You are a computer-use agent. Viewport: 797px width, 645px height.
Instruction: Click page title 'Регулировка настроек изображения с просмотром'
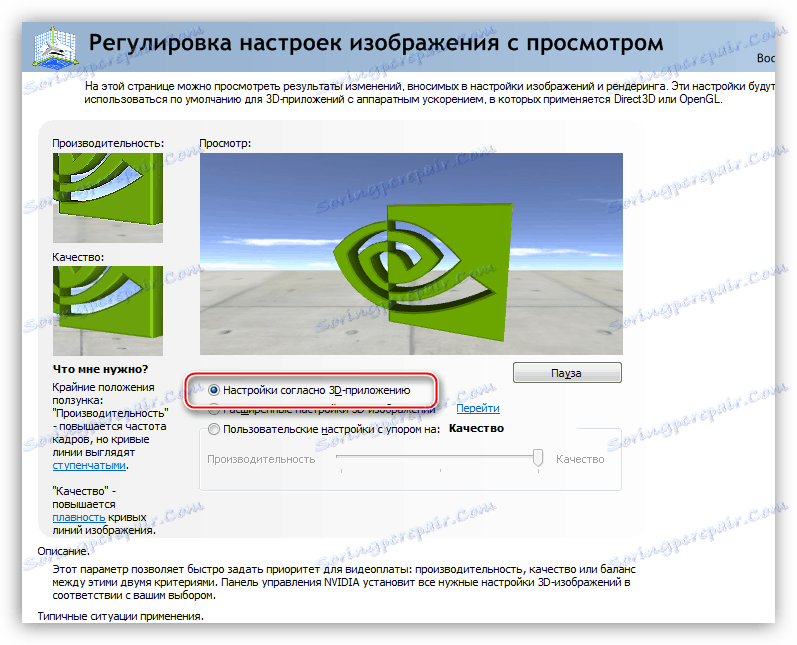tap(376, 43)
